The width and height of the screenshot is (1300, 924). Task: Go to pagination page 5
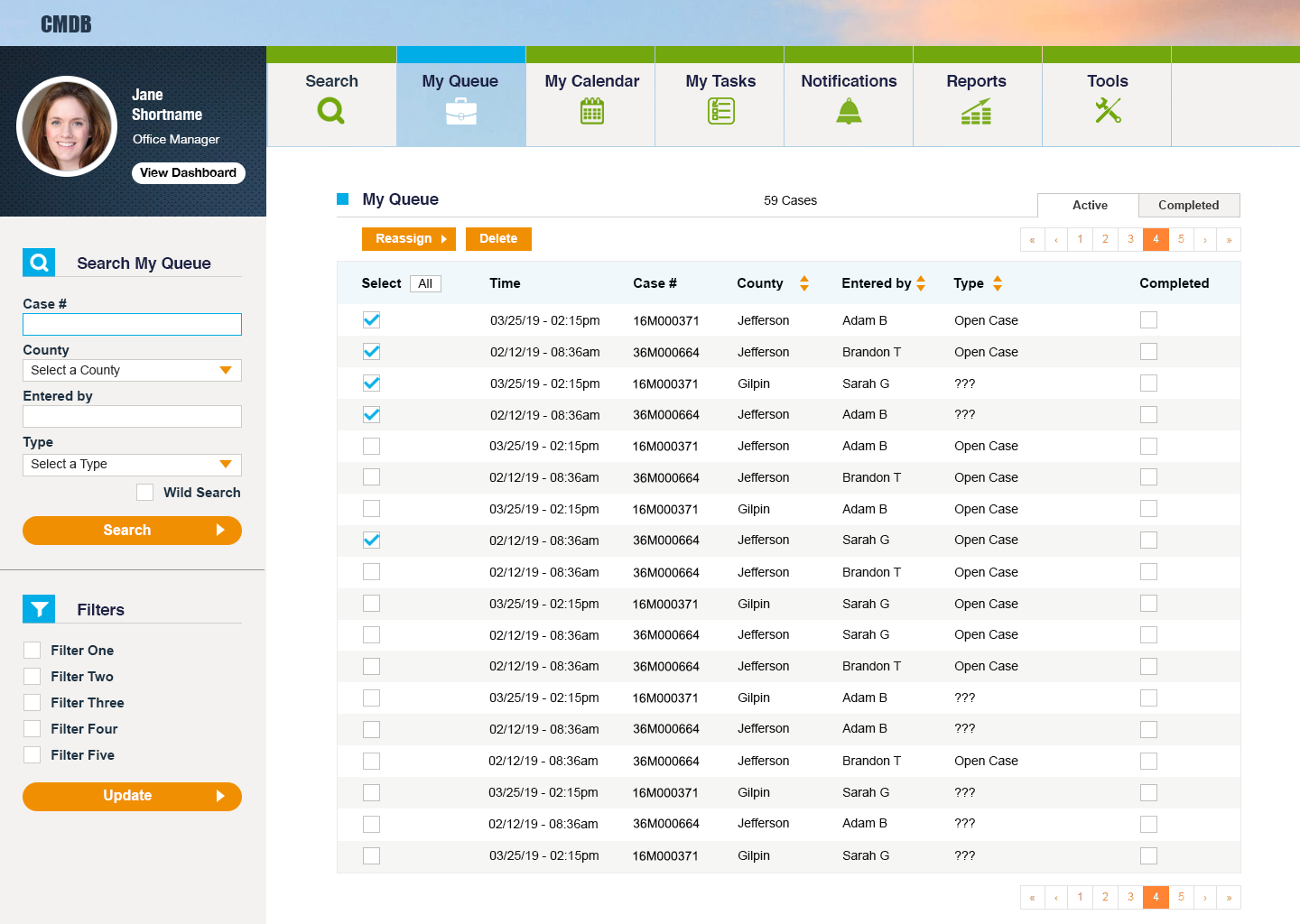1181,239
